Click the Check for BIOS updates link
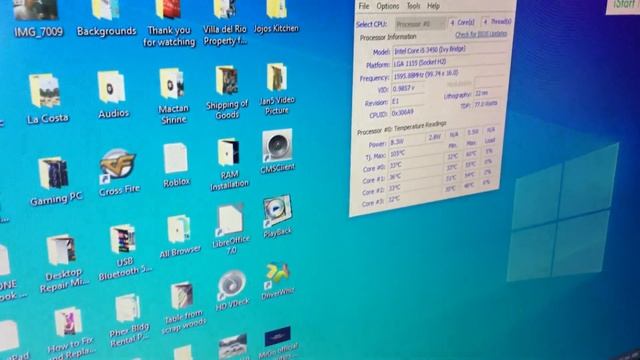640x360 pixels. coord(481,34)
